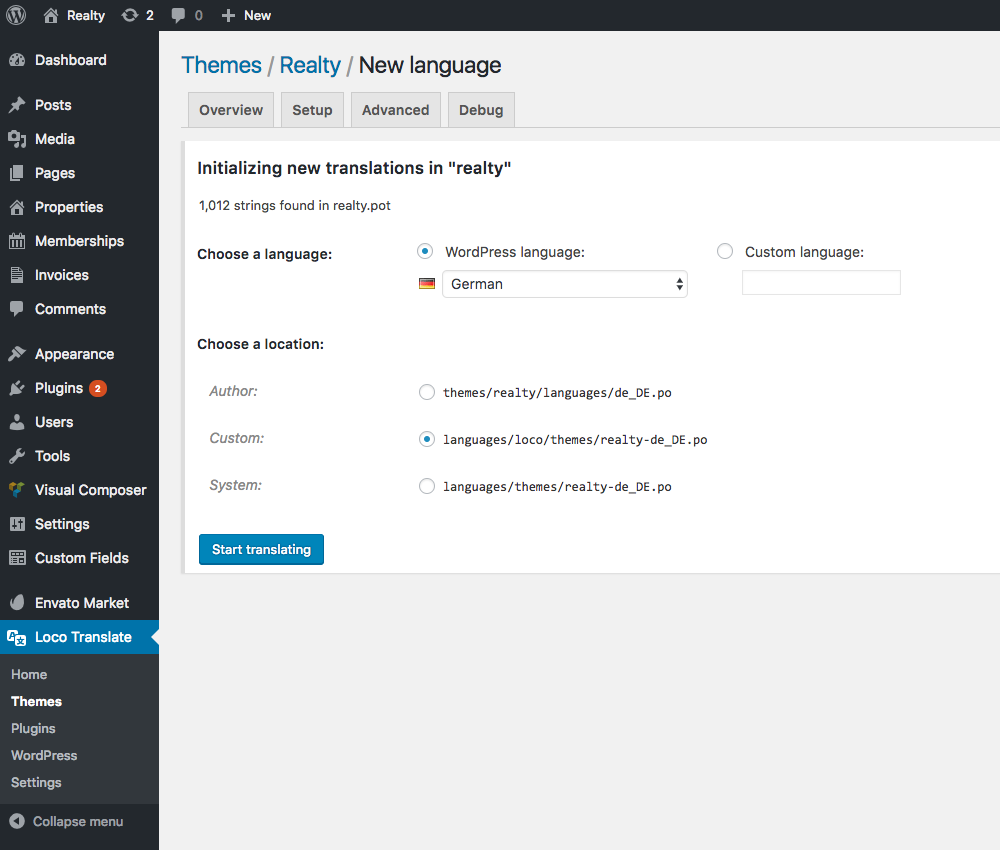Click the Posts pin icon
Screen dimensions: 1000x850
[x=17, y=105]
